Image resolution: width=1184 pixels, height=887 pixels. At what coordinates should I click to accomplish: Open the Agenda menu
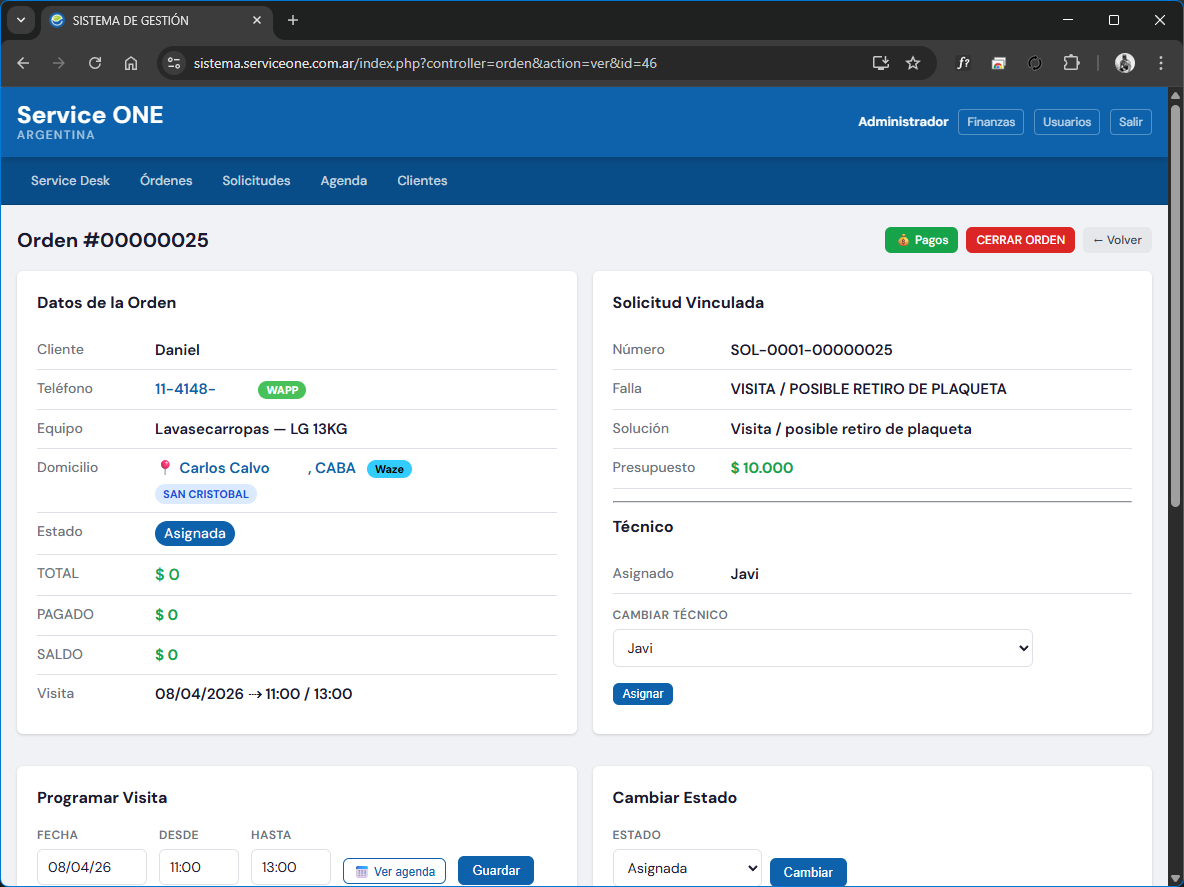coord(344,181)
